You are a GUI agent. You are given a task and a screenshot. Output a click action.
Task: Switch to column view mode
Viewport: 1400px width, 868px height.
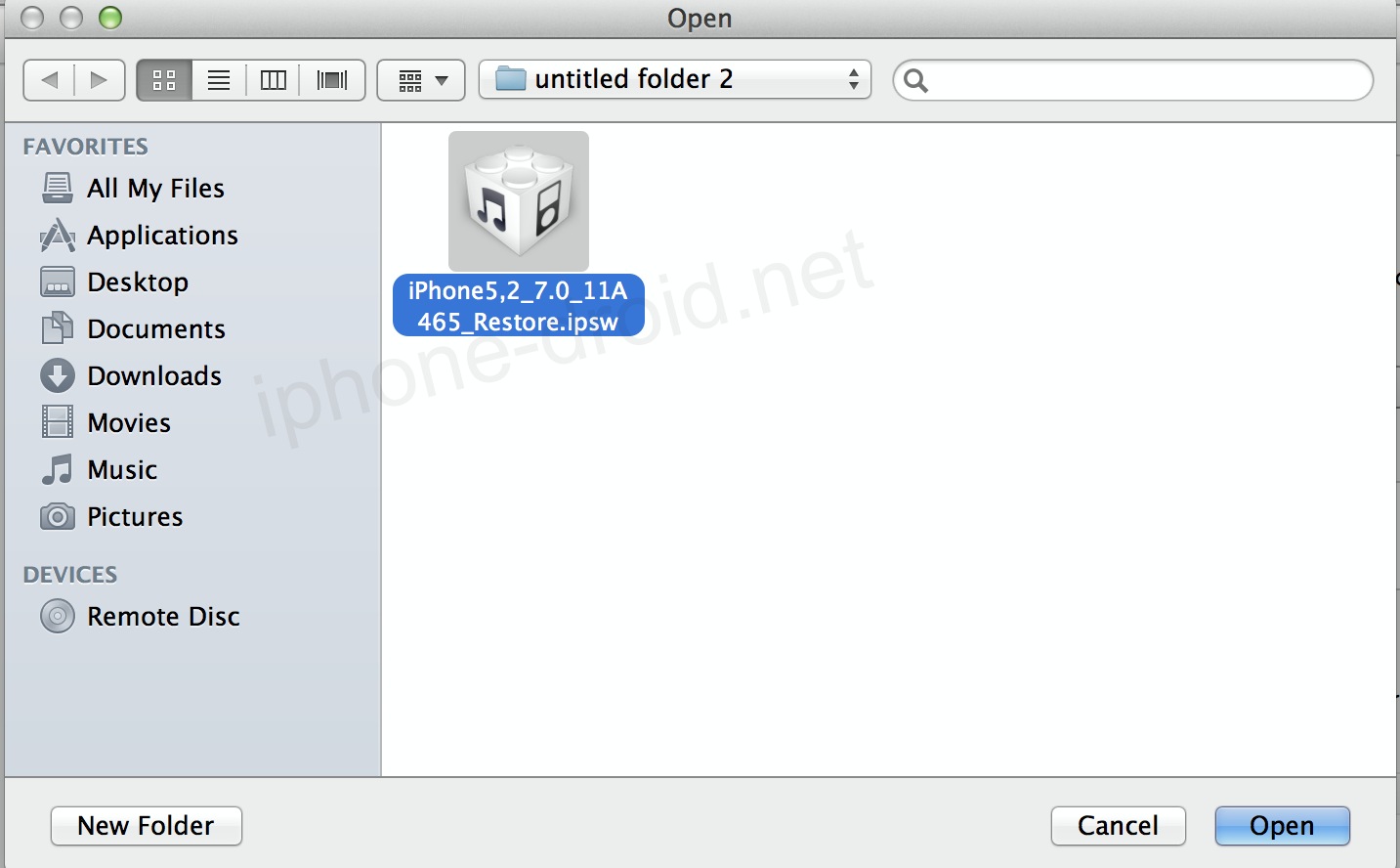(274, 80)
